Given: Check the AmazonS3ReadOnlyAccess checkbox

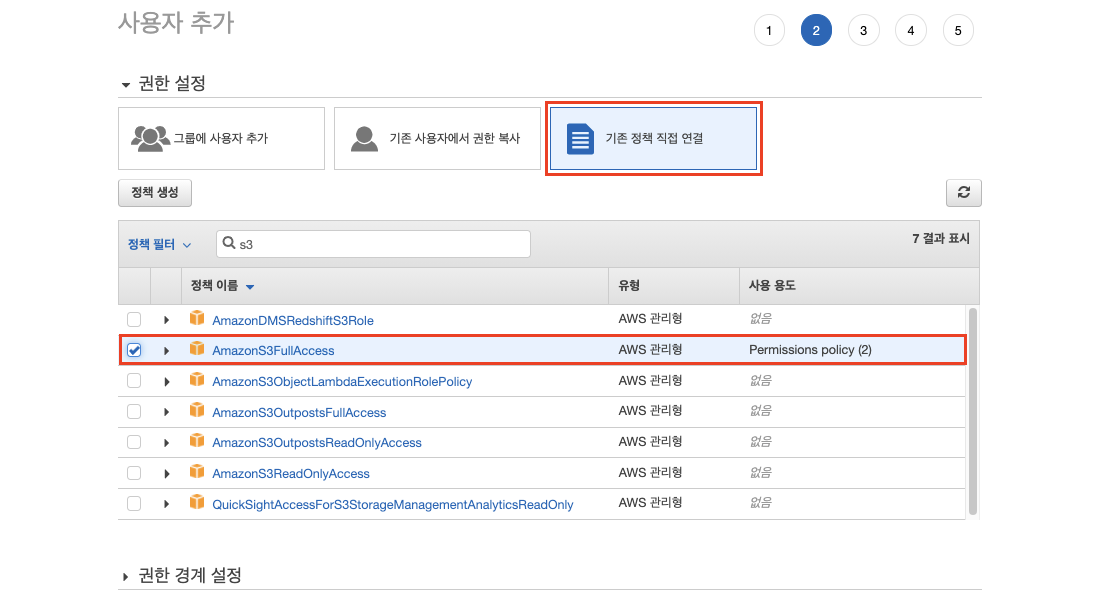Looking at the screenshot, I should (134, 473).
